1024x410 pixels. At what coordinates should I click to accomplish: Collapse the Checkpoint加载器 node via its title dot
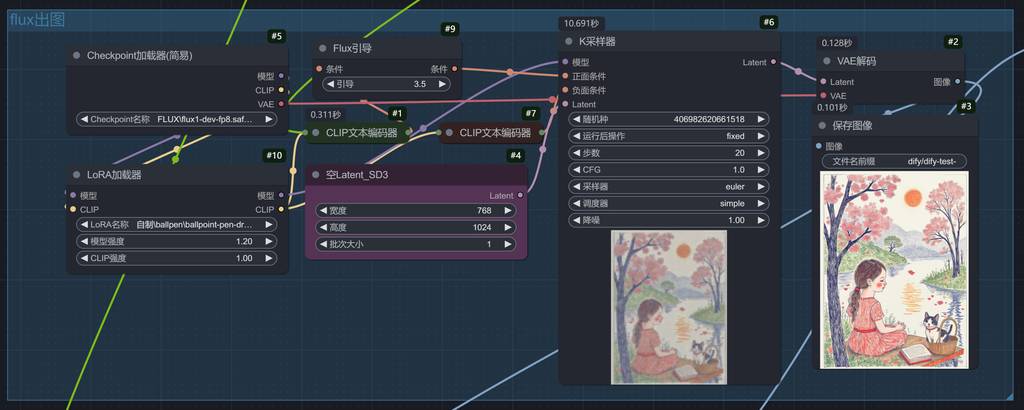pos(77,55)
